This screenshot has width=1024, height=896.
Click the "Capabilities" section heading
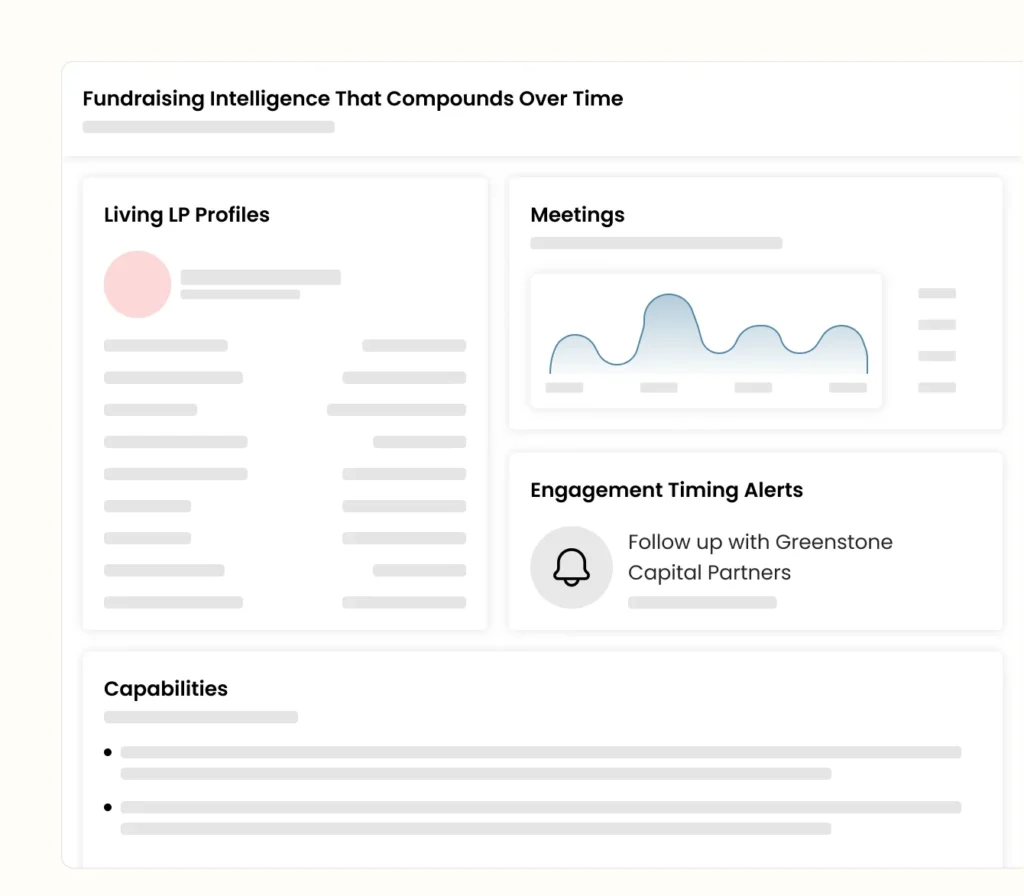click(166, 689)
